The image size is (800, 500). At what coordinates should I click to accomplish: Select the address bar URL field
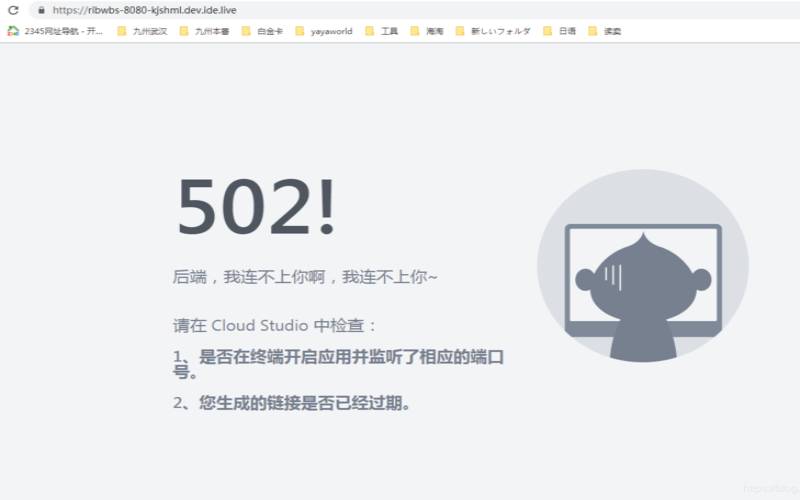click(415, 10)
